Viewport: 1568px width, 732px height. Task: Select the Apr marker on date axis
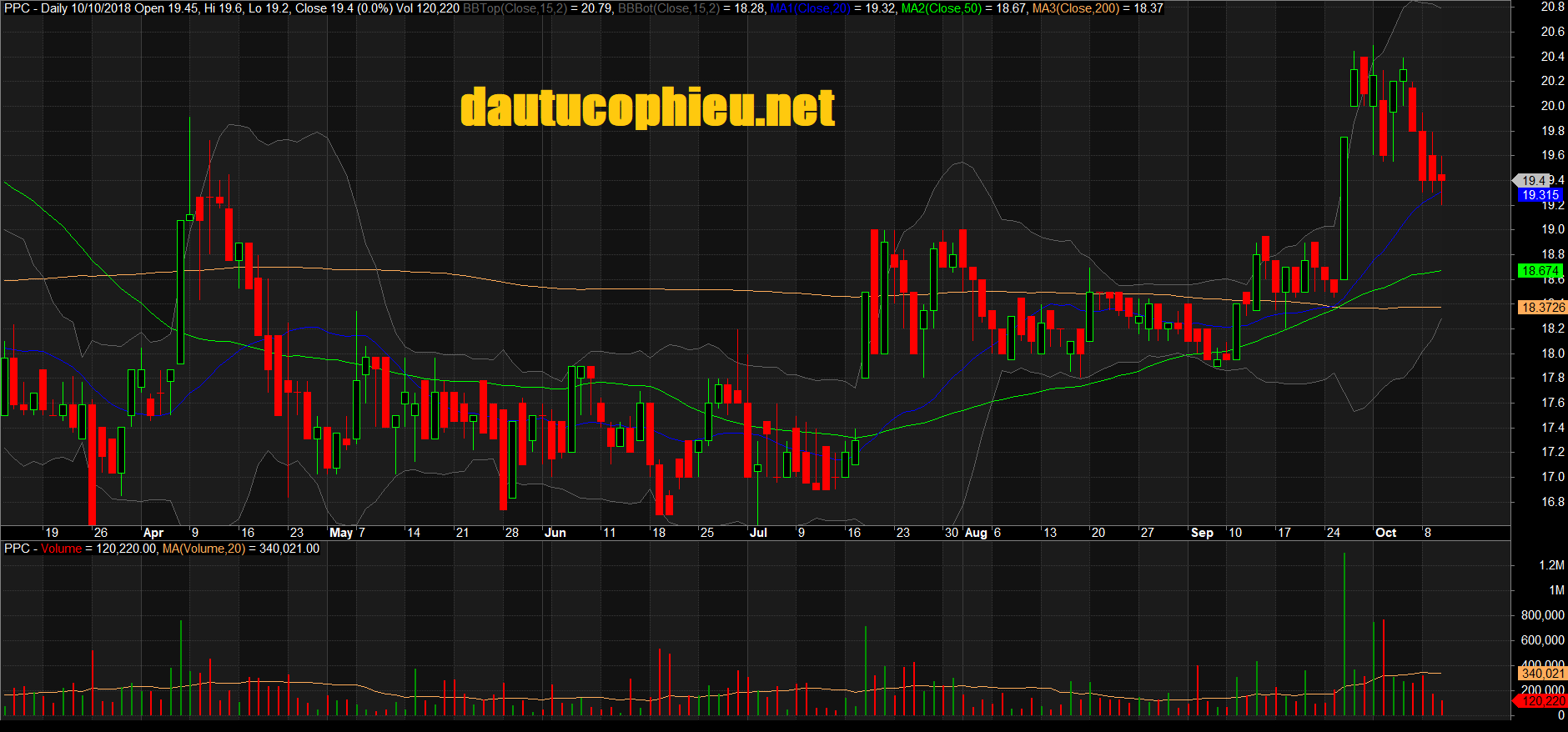point(153,533)
